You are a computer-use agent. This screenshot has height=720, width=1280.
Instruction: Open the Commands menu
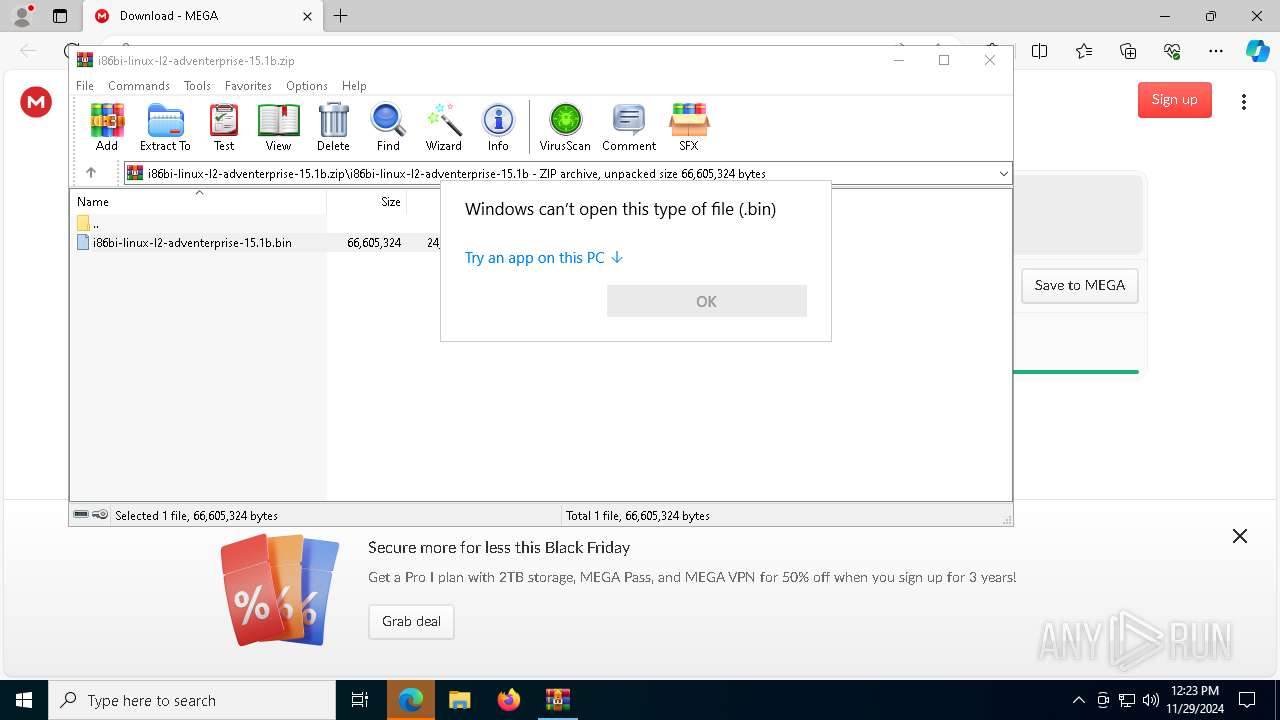pos(139,86)
